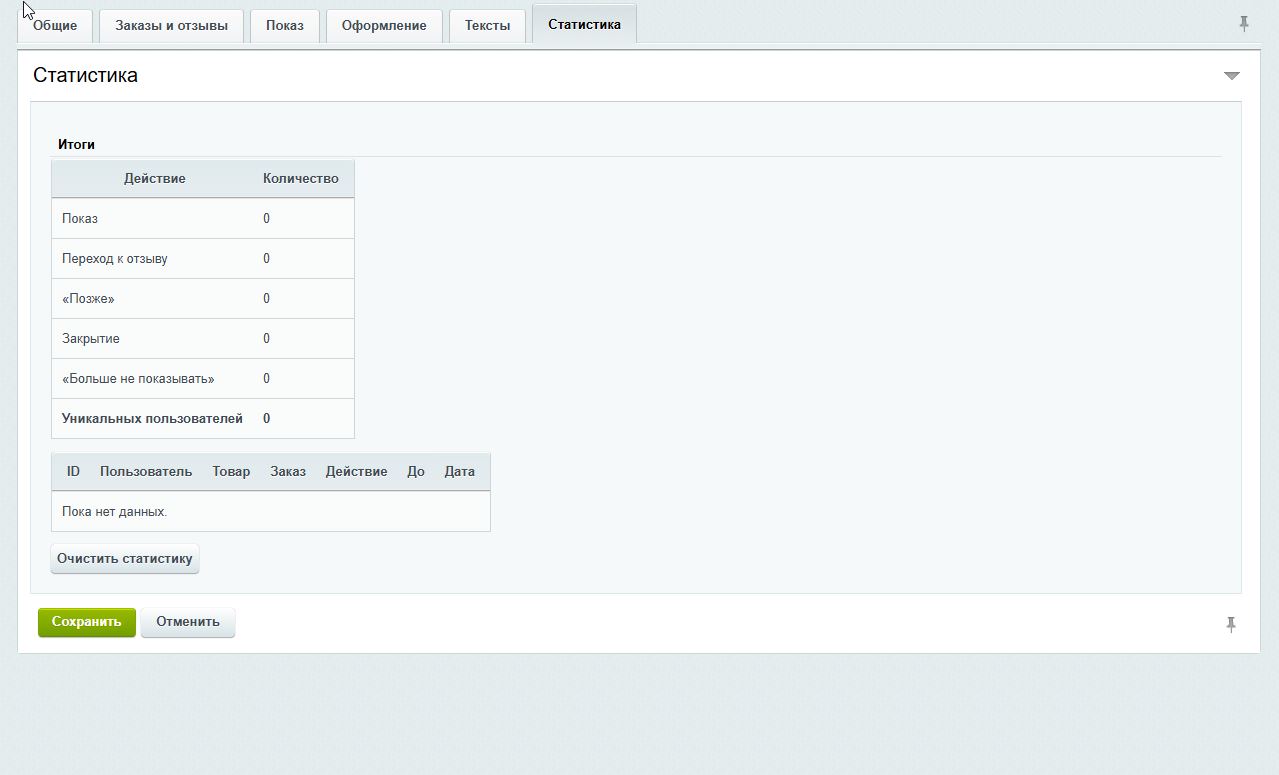This screenshot has width=1279, height=775.
Task: Cancel changes with the Отменить button
Action: 188,622
